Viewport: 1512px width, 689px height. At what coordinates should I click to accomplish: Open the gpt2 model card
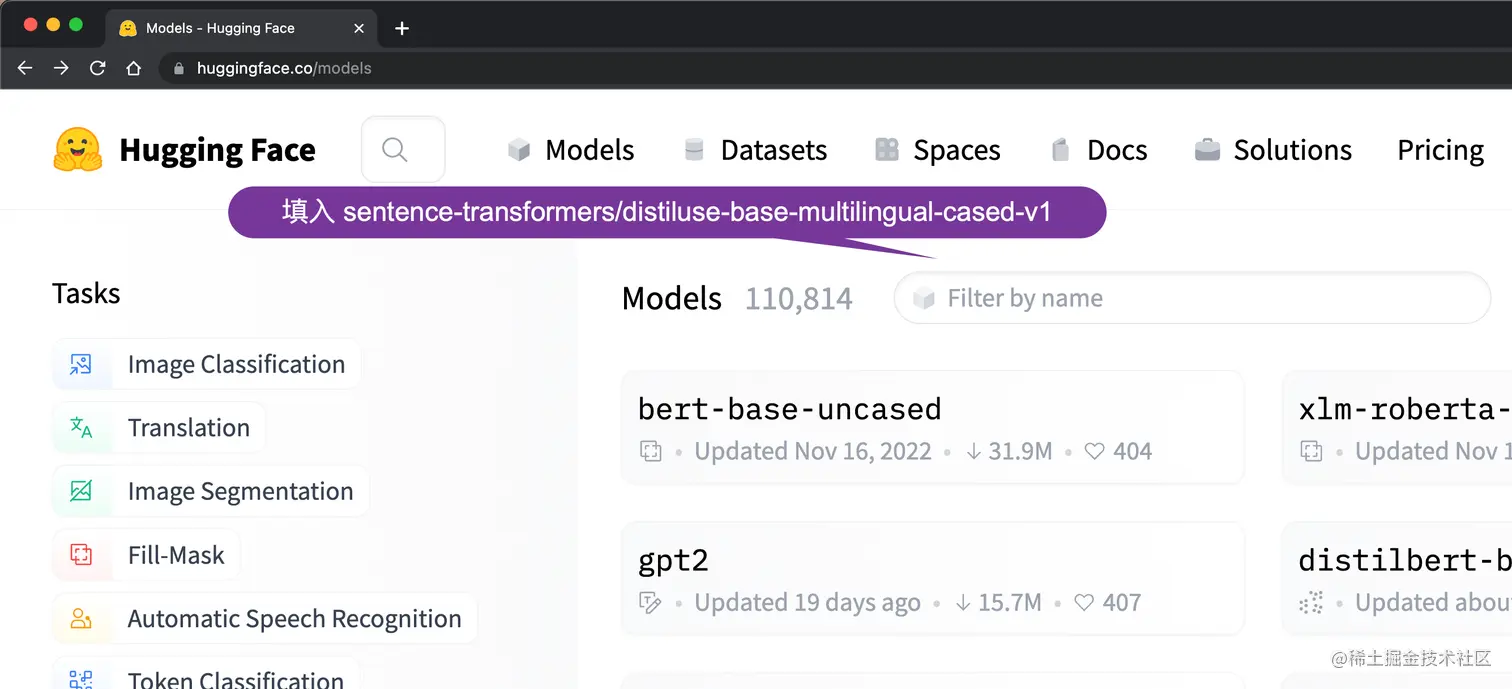tap(673, 560)
